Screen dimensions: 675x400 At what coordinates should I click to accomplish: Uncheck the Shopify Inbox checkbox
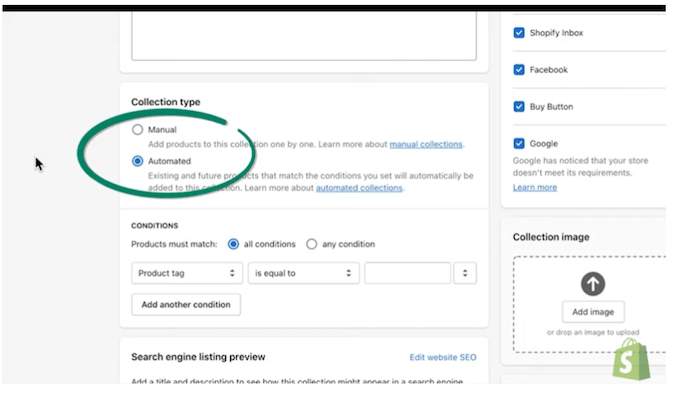click(519, 33)
